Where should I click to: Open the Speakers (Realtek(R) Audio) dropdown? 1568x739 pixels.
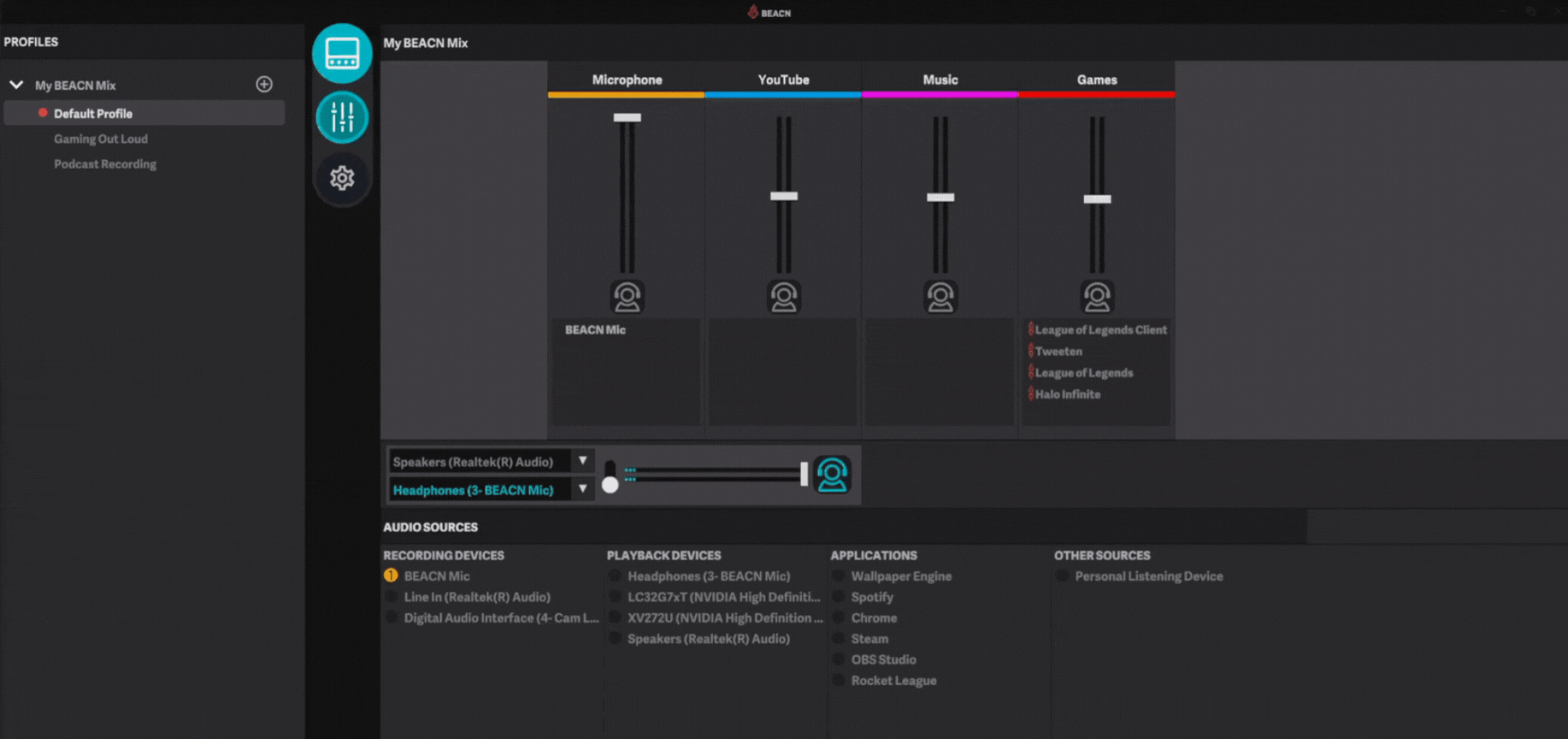(x=582, y=461)
